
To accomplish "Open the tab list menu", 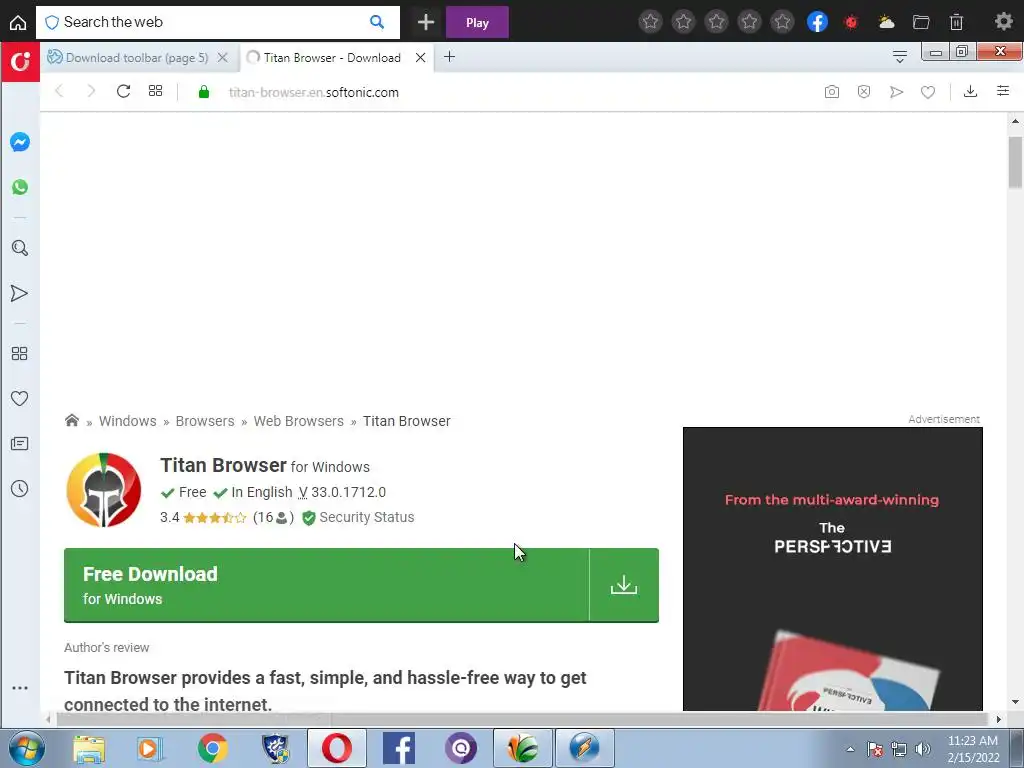I will tap(899, 57).
